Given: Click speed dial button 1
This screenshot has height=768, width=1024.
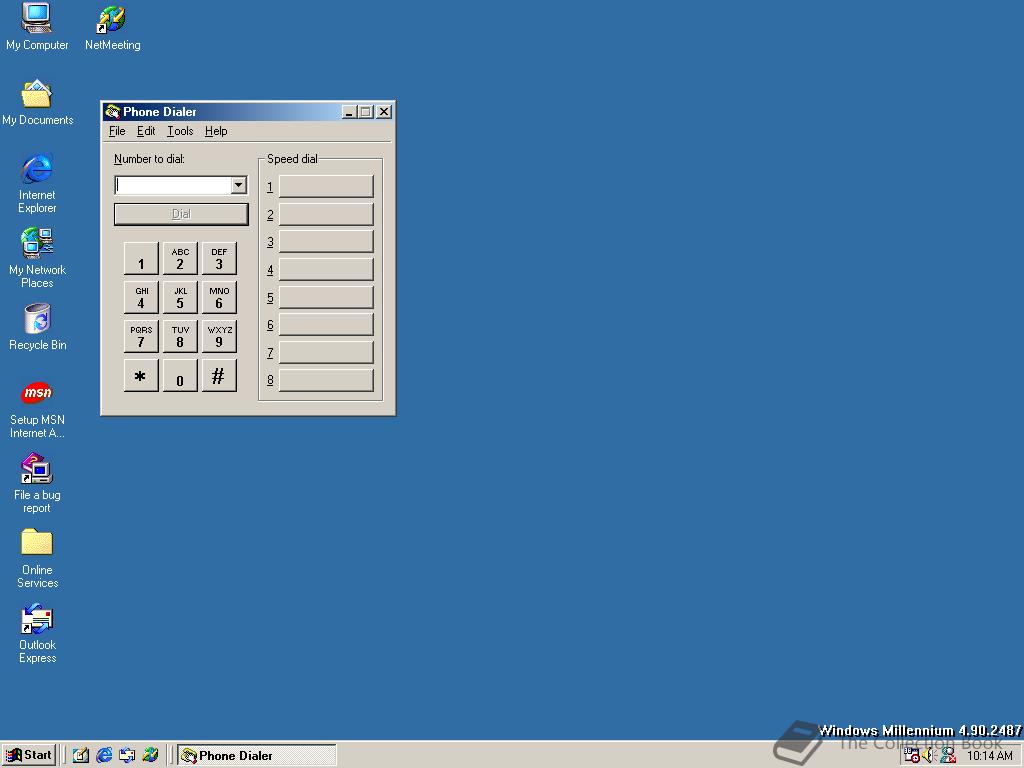Looking at the screenshot, I should point(326,186).
